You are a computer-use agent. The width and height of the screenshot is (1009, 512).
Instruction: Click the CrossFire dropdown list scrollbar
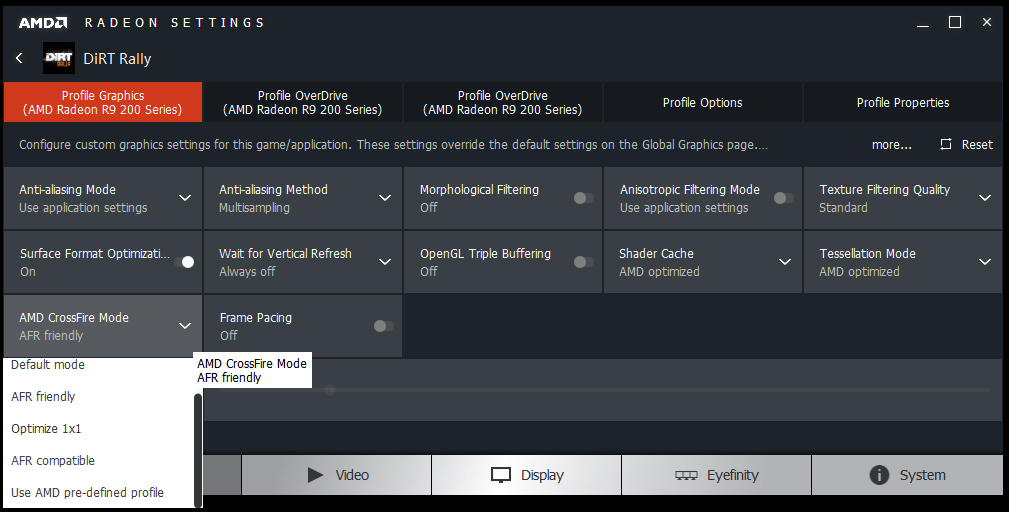click(198, 440)
